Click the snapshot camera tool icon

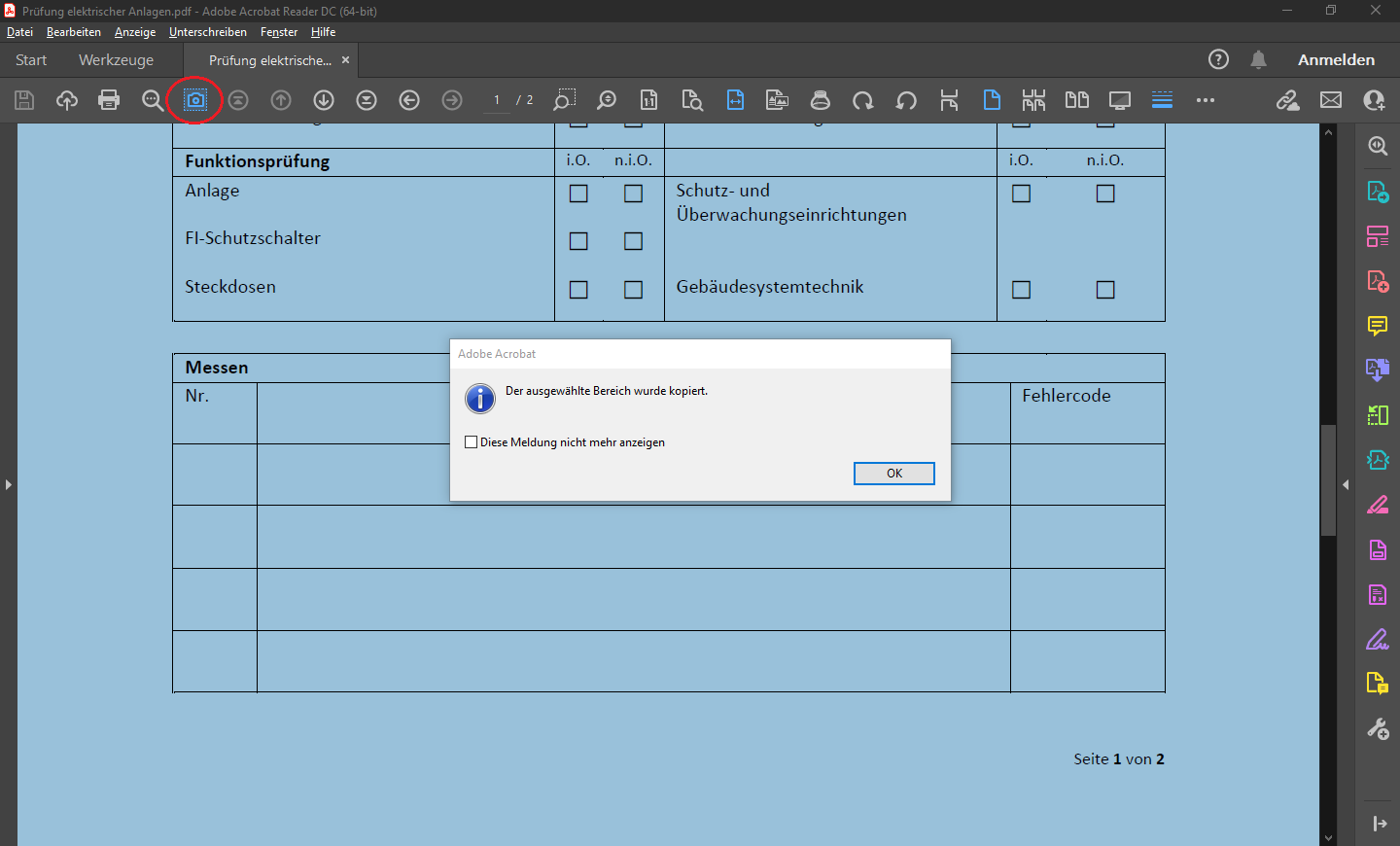[195, 100]
